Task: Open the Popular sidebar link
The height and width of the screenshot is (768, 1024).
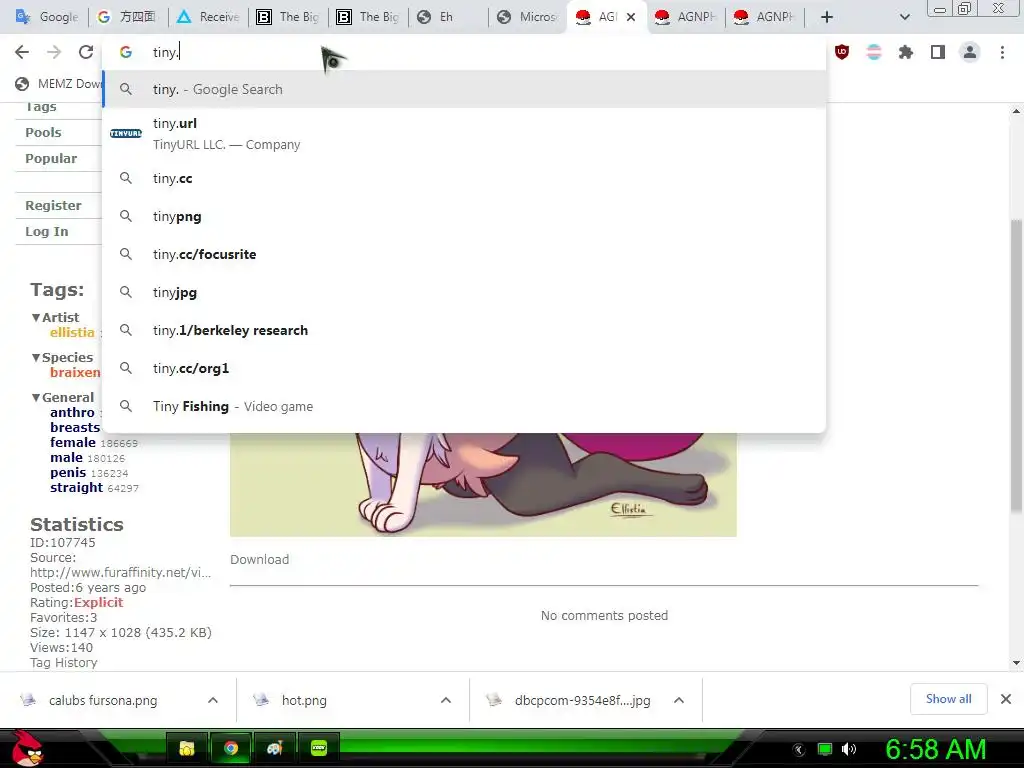Action: click(51, 159)
